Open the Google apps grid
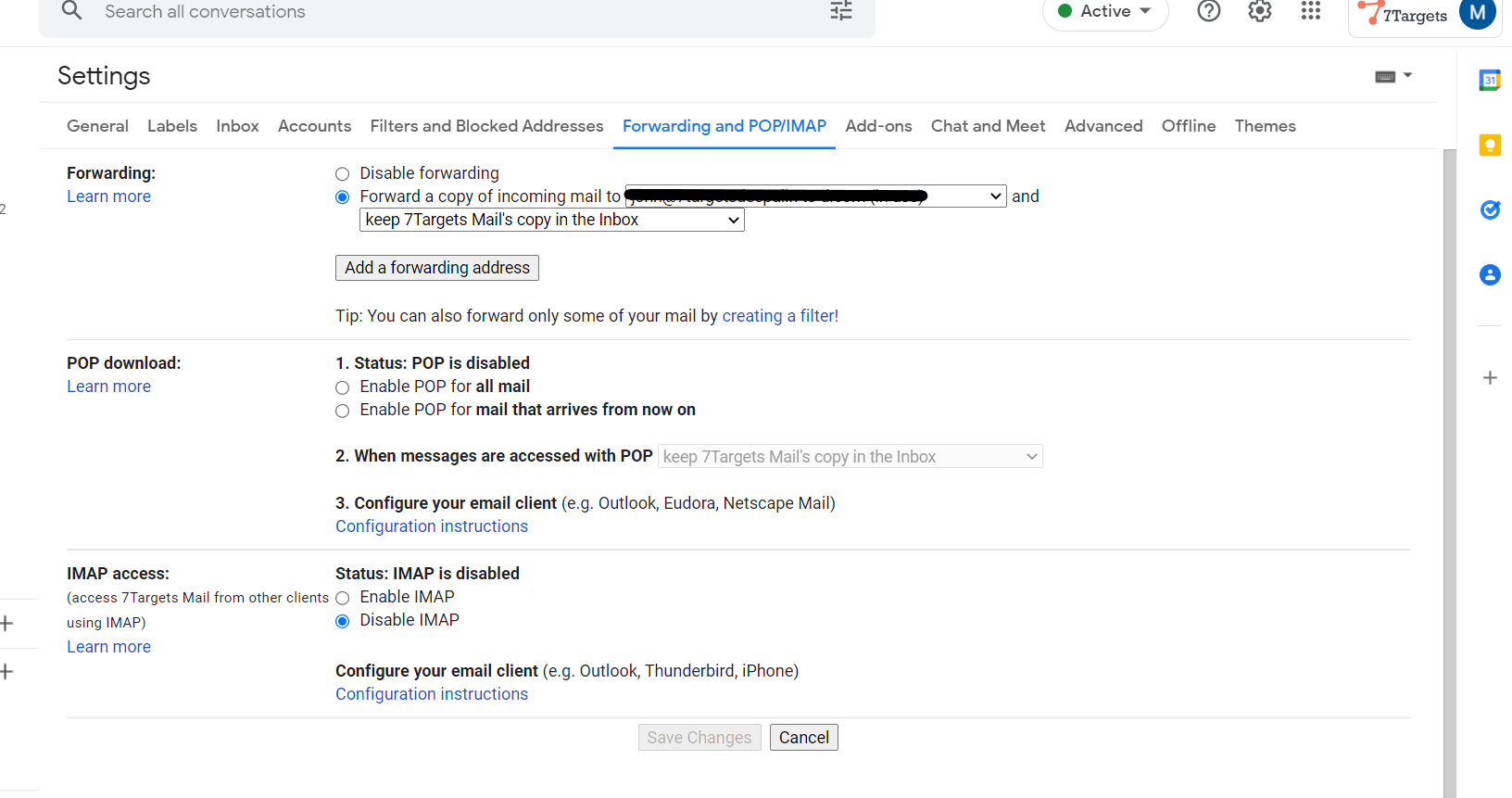The image size is (1512, 798). (x=1310, y=11)
